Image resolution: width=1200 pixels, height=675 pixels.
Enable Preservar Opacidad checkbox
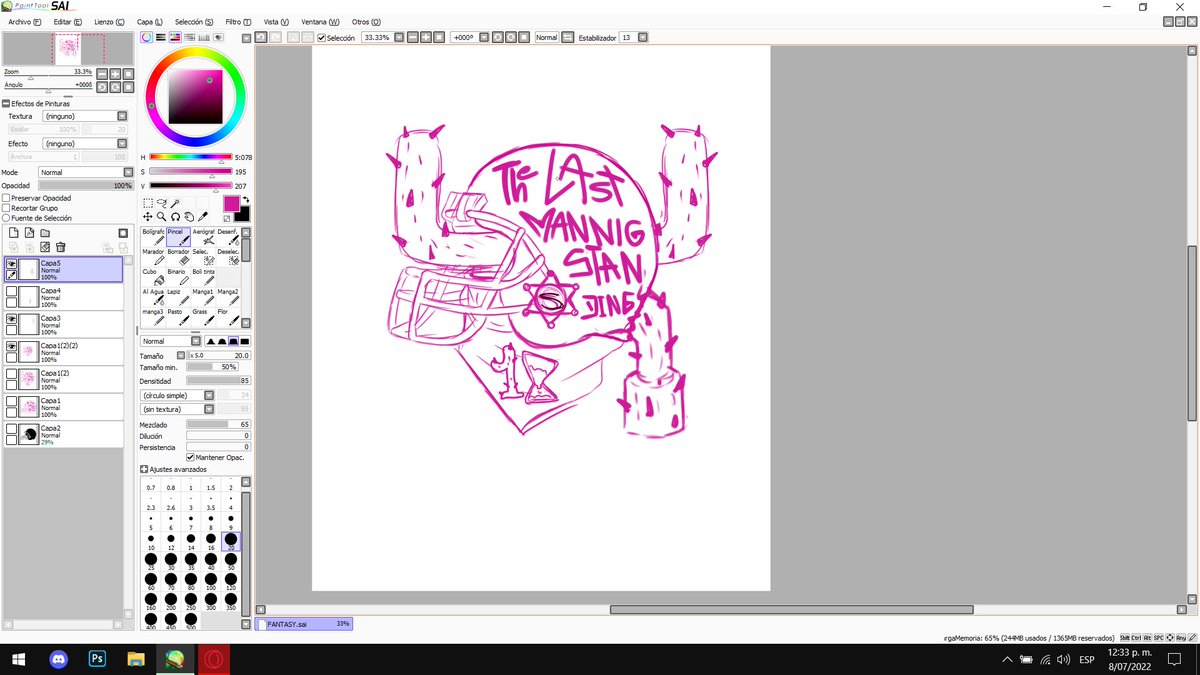(x=6, y=198)
